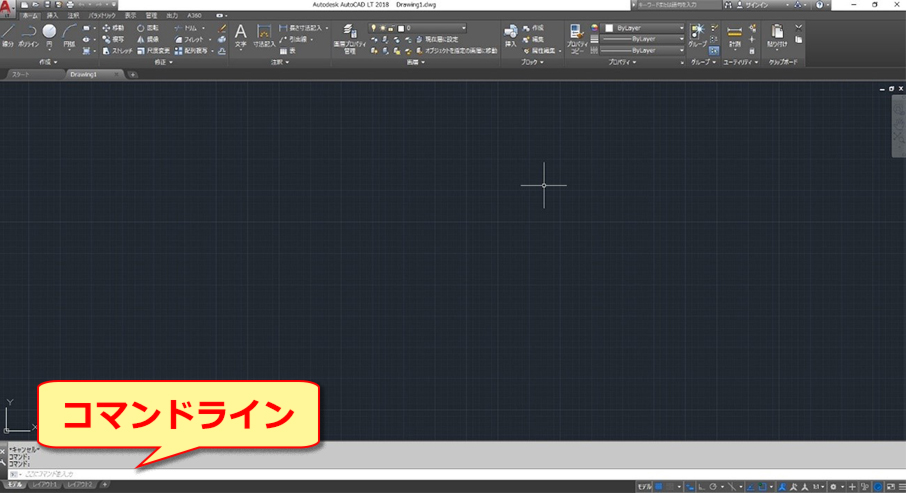Open the AutoCAD application menu button
Screen dimensions: 906x493
[6, 8]
